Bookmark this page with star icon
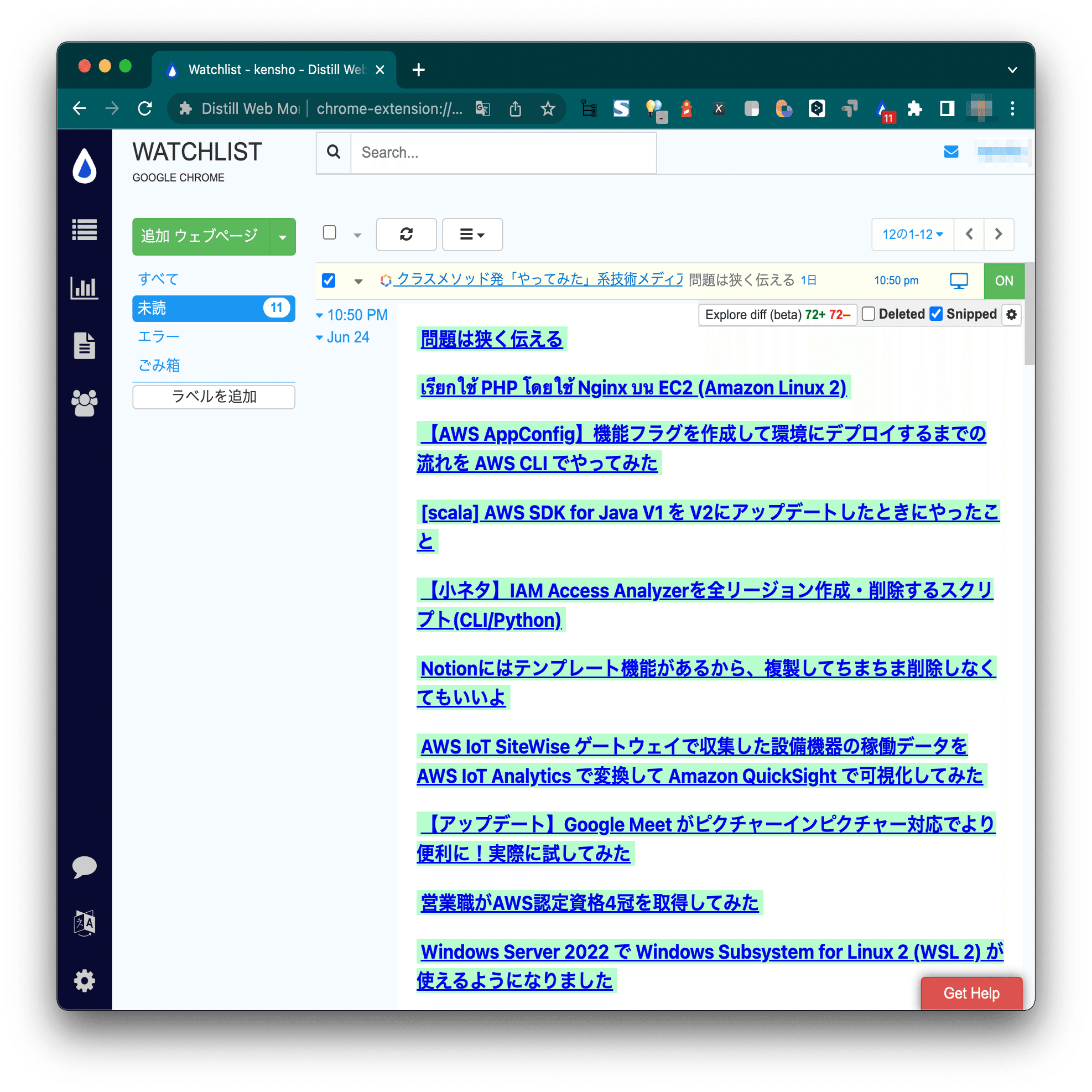 tap(547, 108)
